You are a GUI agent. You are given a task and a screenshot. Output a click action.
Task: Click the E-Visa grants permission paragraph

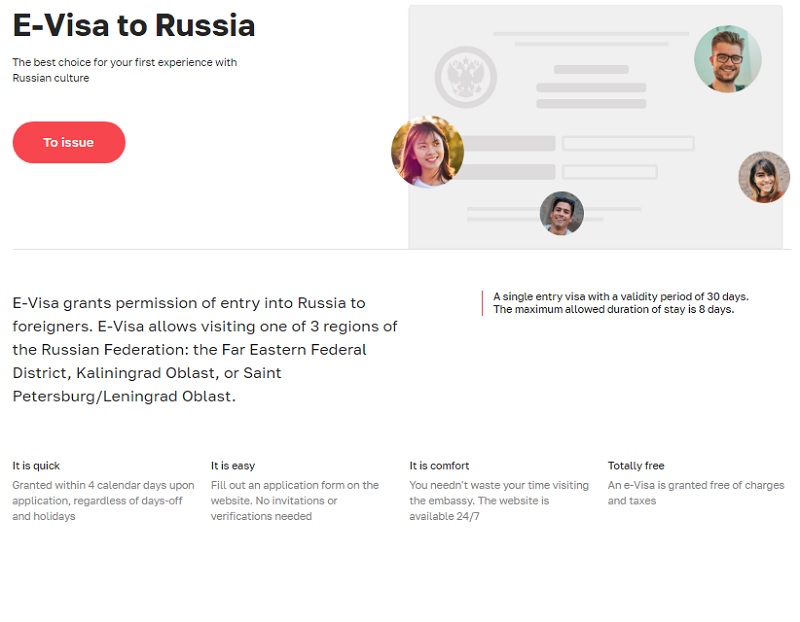pyautogui.click(x=205, y=349)
